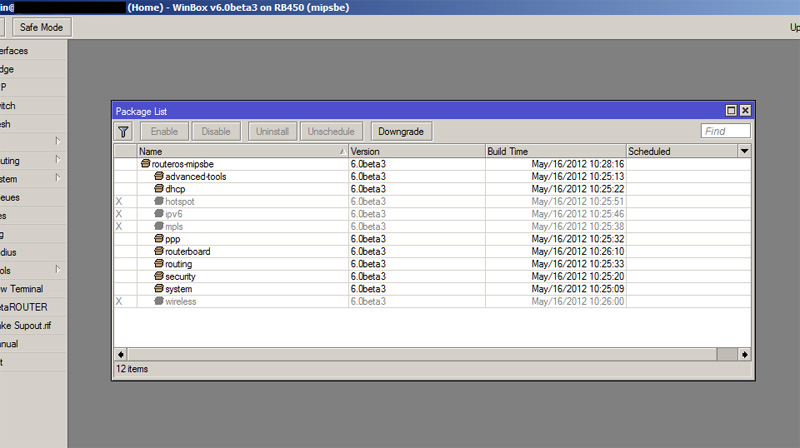Click the Enable button
Viewport: 800px width, 448px height.
click(x=164, y=132)
